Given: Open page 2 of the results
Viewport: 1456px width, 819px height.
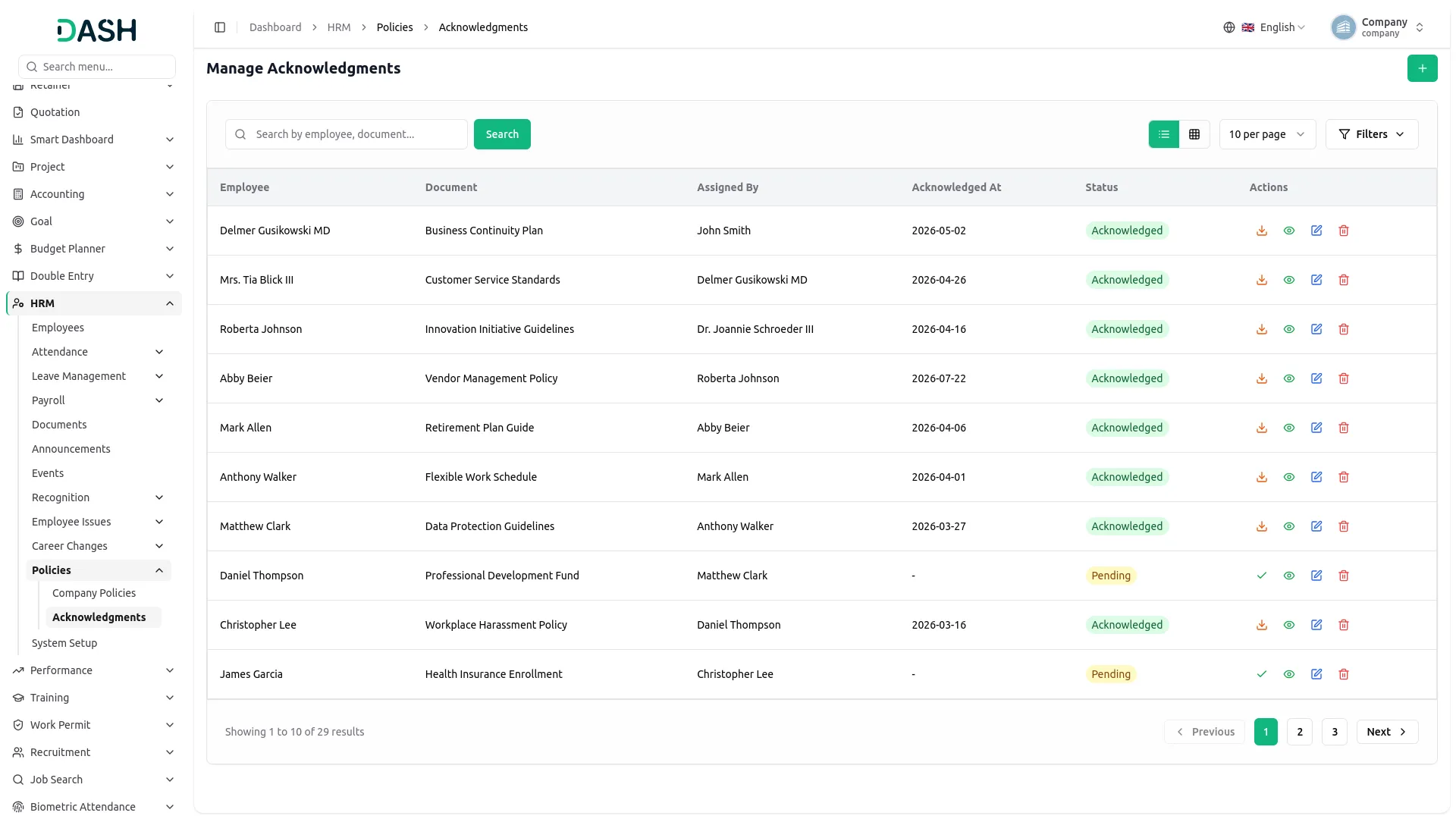Looking at the screenshot, I should pos(1300,732).
